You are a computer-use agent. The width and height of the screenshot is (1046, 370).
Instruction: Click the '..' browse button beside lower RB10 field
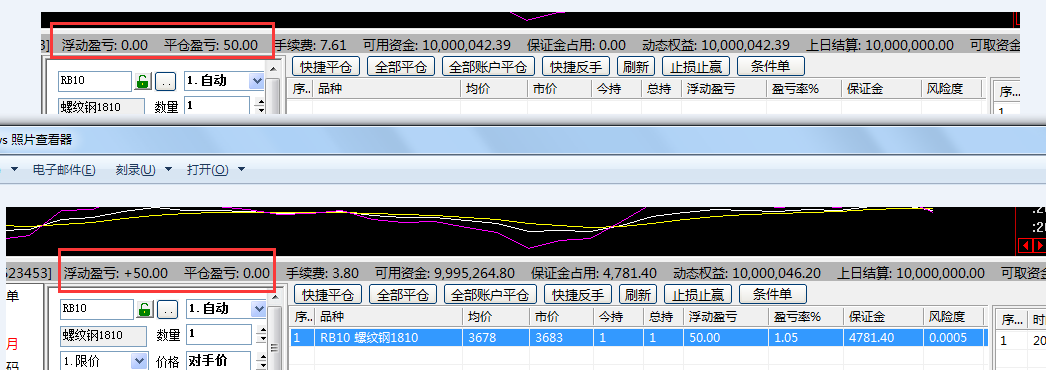point(167,309)
